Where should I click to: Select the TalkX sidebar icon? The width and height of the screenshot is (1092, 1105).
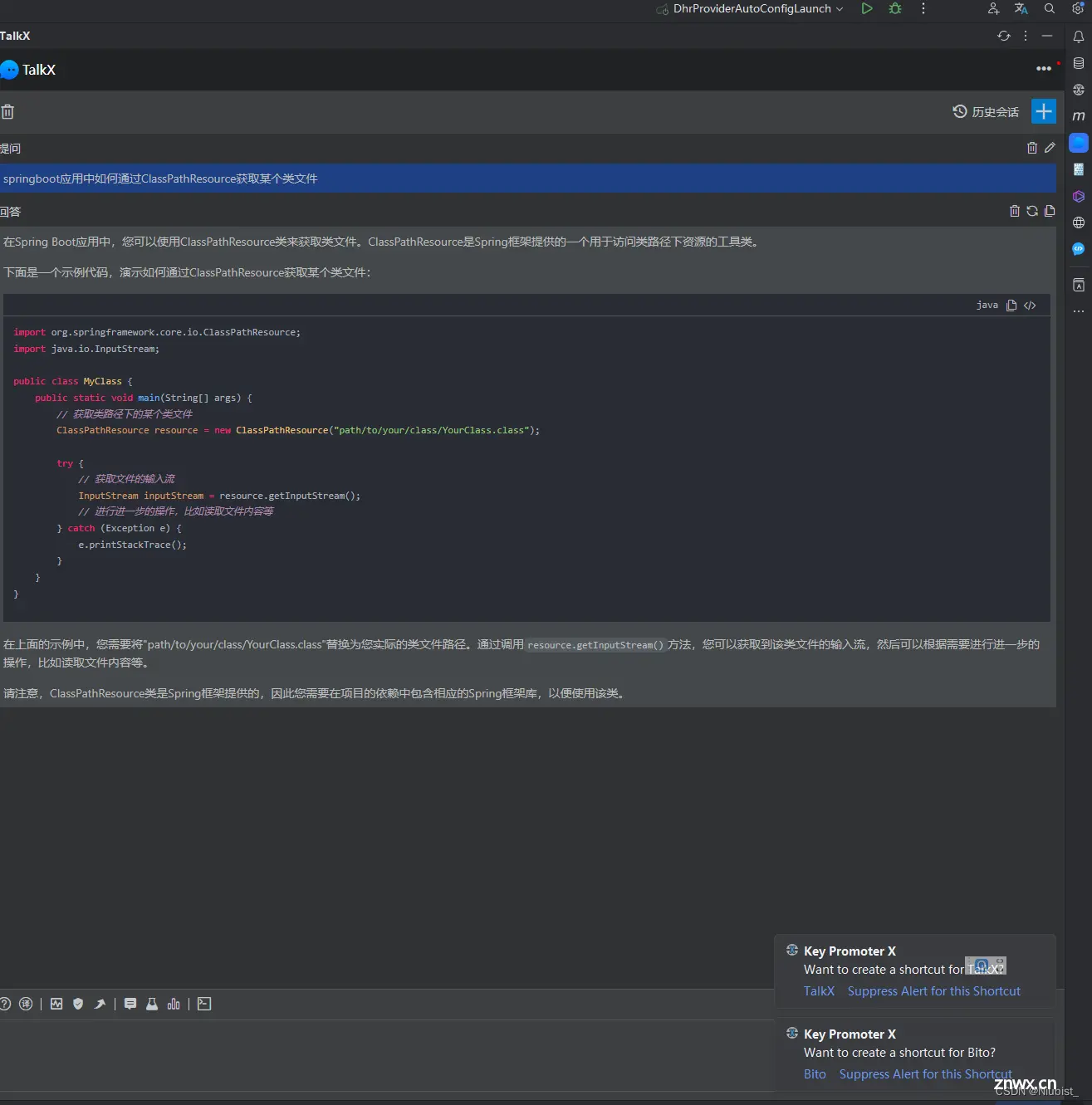tap(1079, 143)
